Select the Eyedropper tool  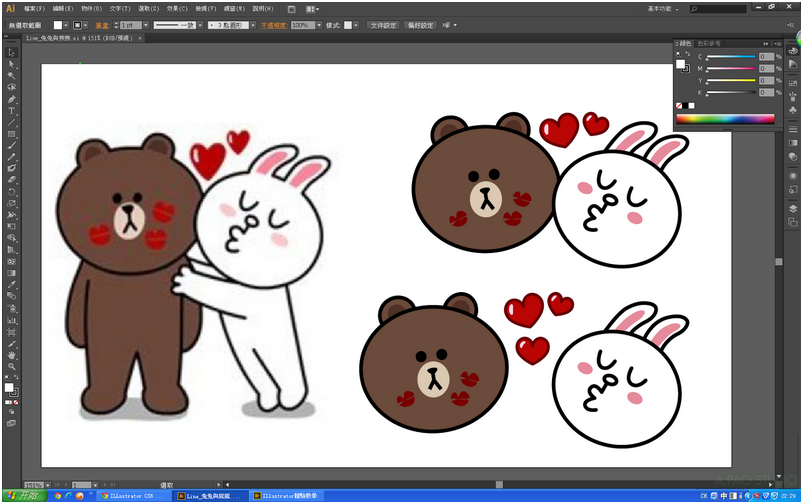tap(11, 285)
